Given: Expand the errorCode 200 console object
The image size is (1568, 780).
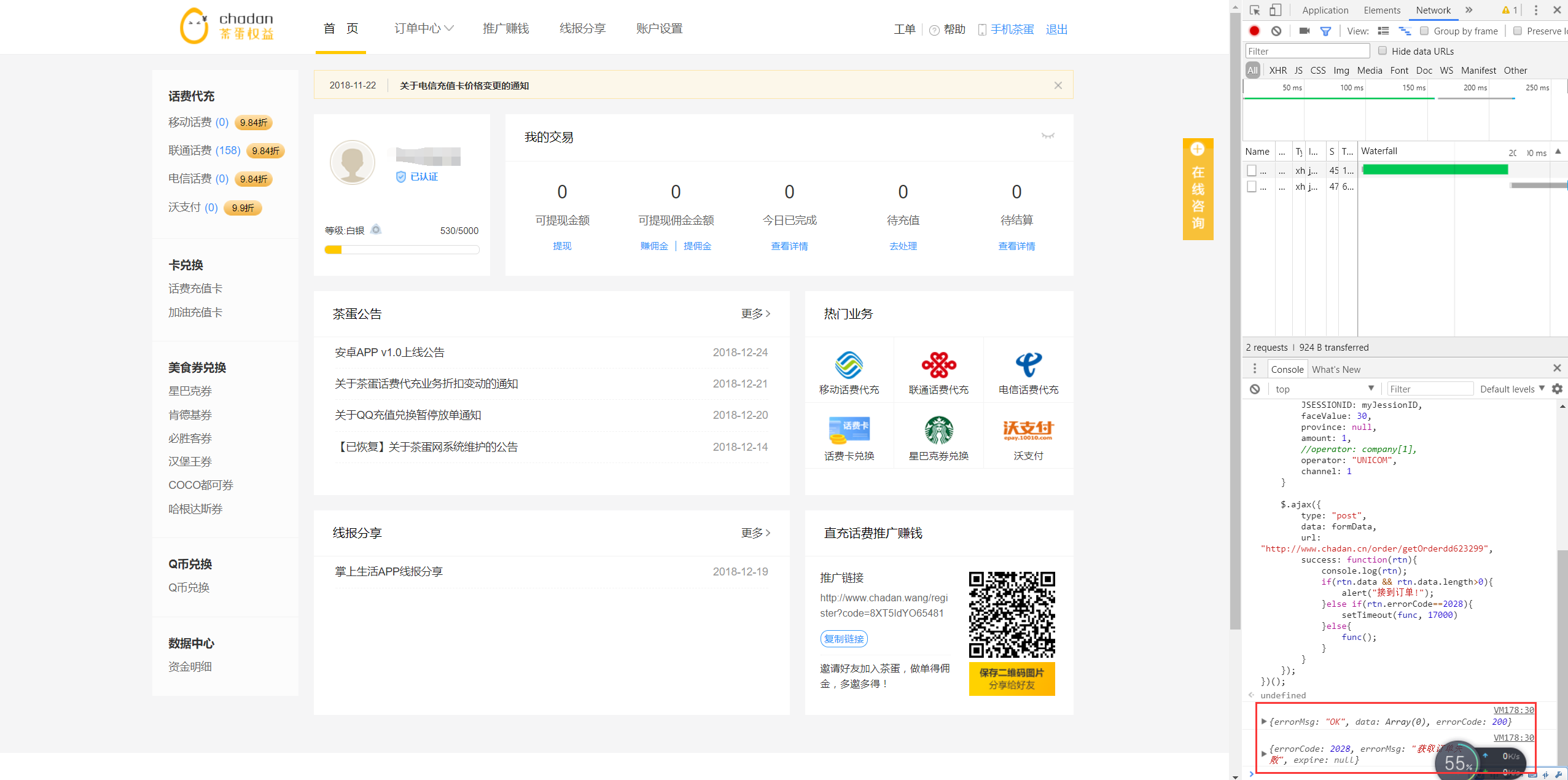Looking at the screenshot, I should point(1264,722).
